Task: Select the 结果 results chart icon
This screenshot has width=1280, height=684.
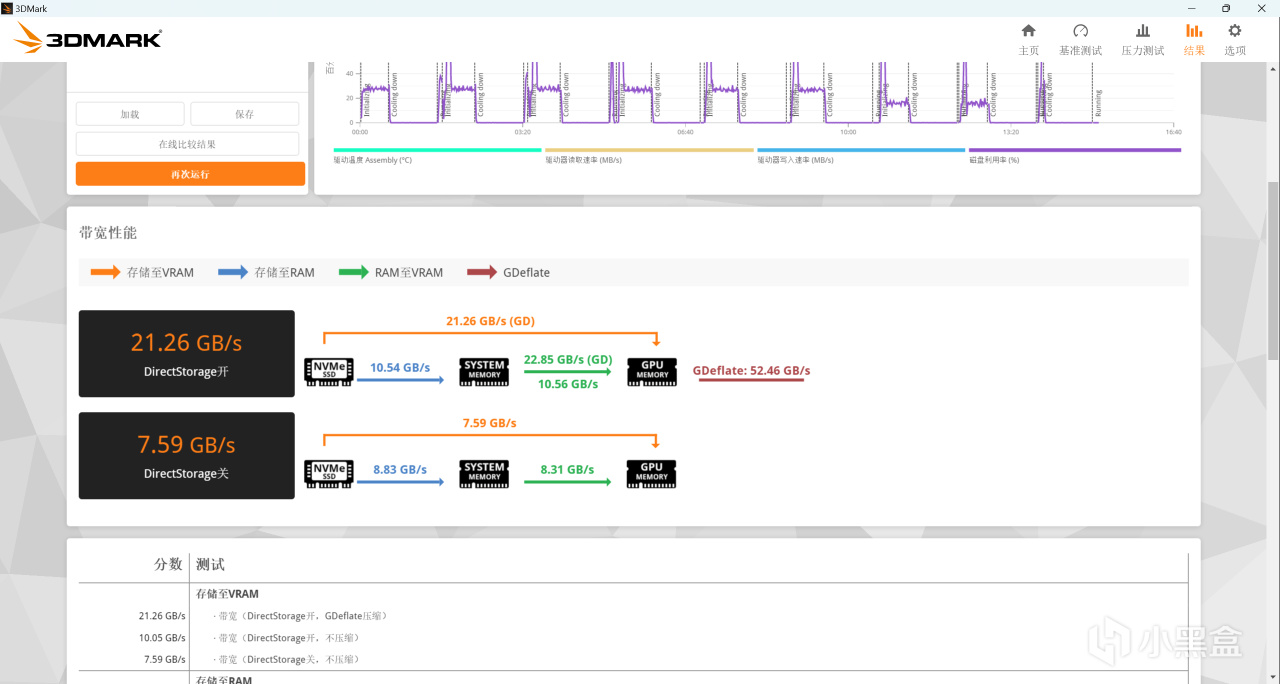Action: [x=1194, y=31]
